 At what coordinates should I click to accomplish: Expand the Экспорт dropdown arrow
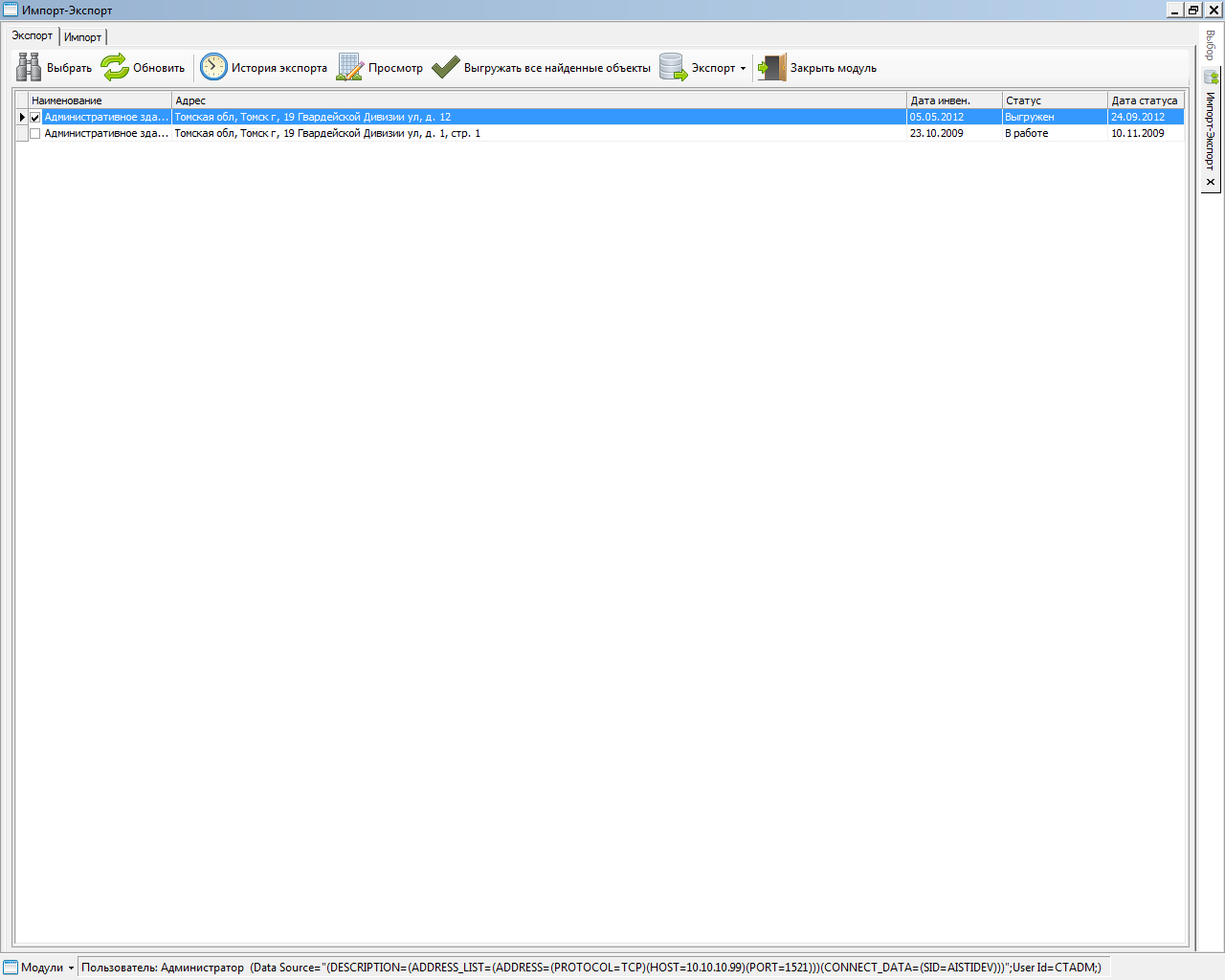(x=743, y=68)
